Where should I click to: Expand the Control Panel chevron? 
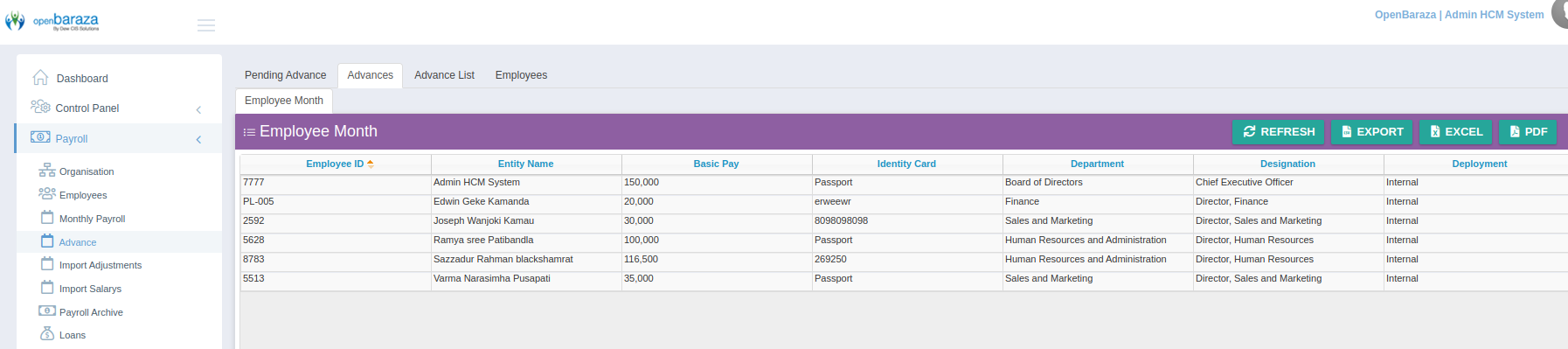click(x=198, y=109)
